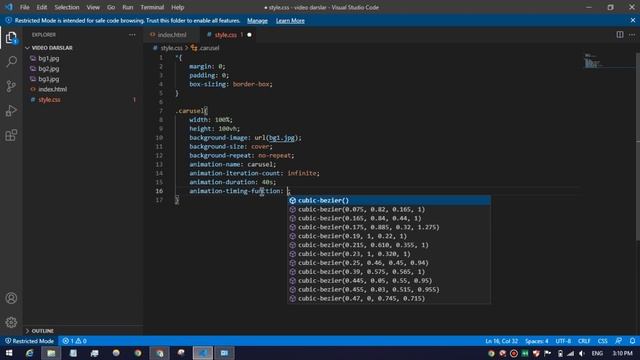Open the Edit menu
The height and width of the screenshot is (360, 640).
[42, 7]
